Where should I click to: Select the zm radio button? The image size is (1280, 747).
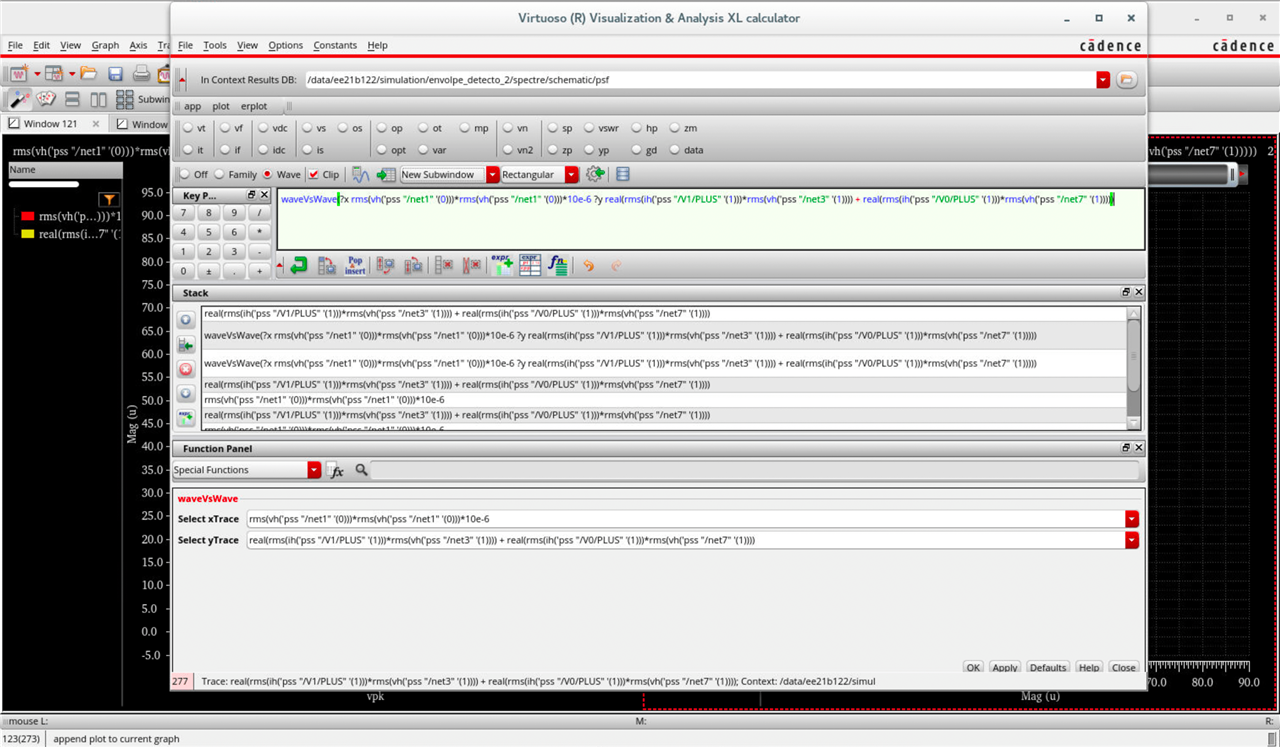pyautogui.click(x=674, y=128)
